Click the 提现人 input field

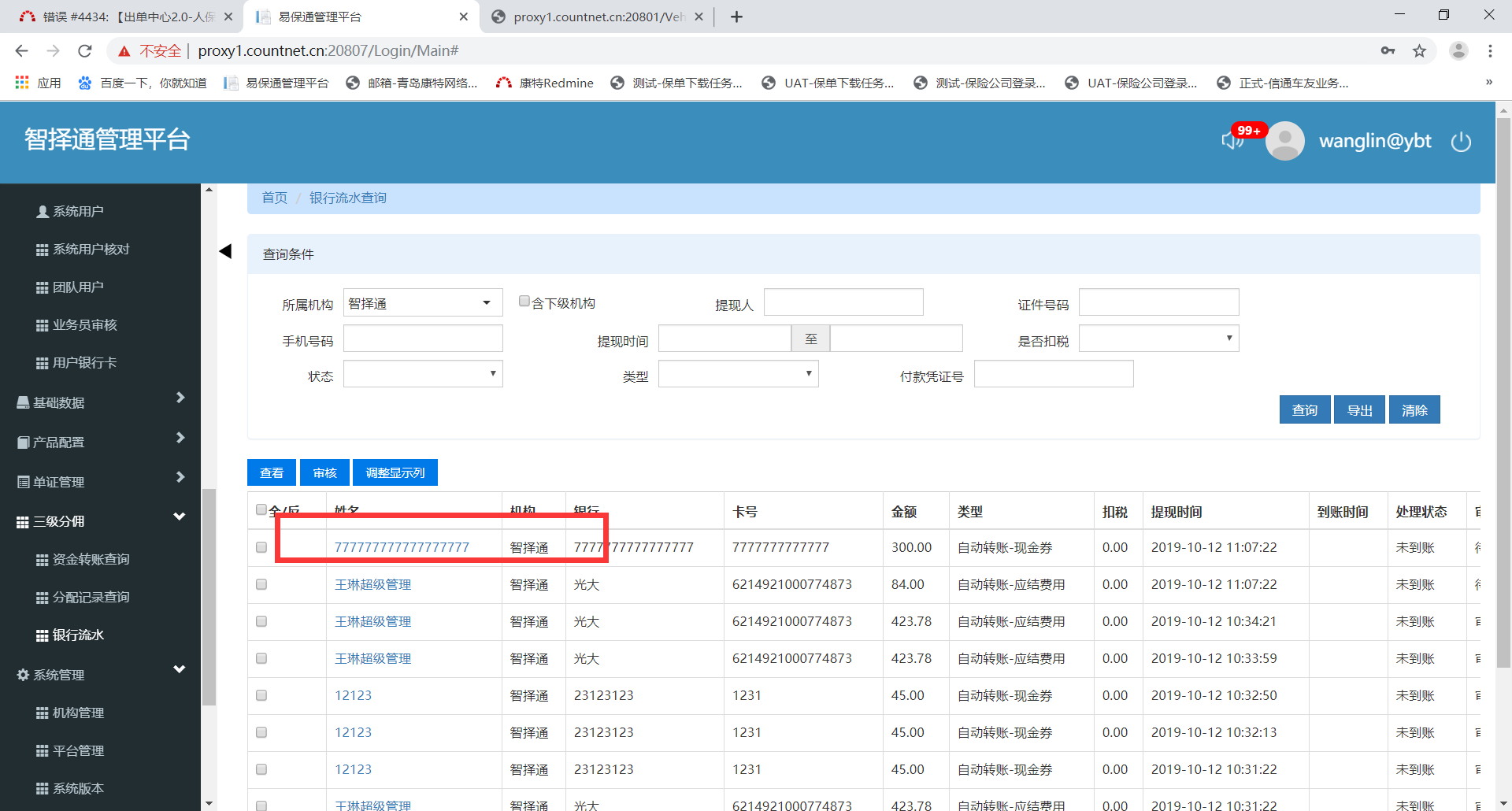(x=843, y=303)
